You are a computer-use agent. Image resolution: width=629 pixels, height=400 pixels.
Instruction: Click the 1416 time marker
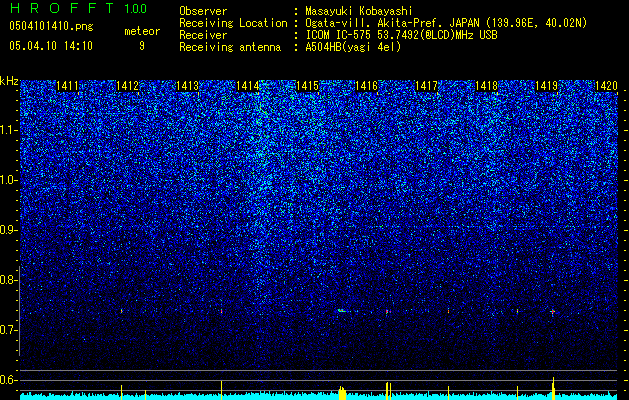pyautogui.click(x=366, y=86)
